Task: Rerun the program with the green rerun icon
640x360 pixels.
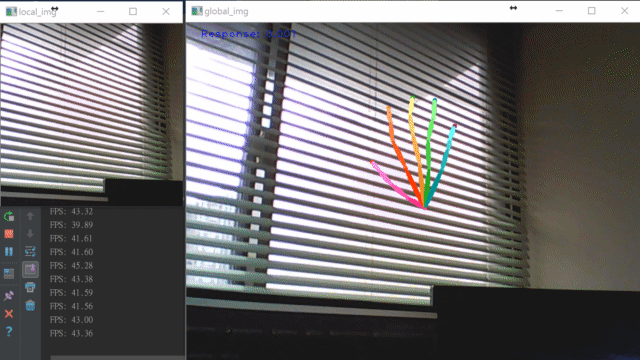Action: (9, 216)
